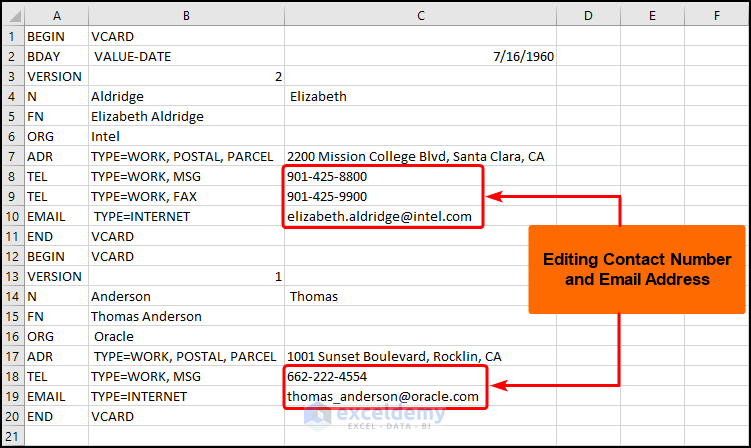Screen dimensions: 751x448
Task: Select column C header
Action: (x=421, y=16)
